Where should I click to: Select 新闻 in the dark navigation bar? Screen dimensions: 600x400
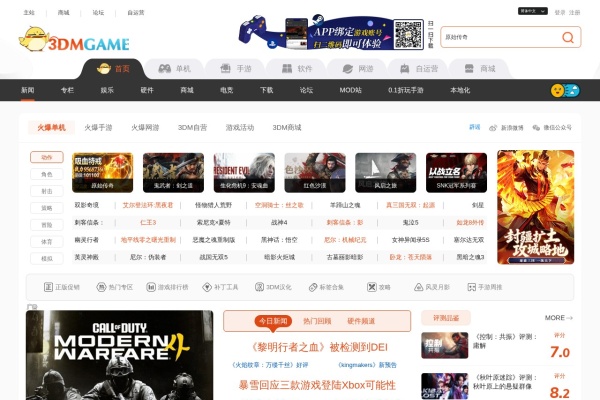click(28, 90)
